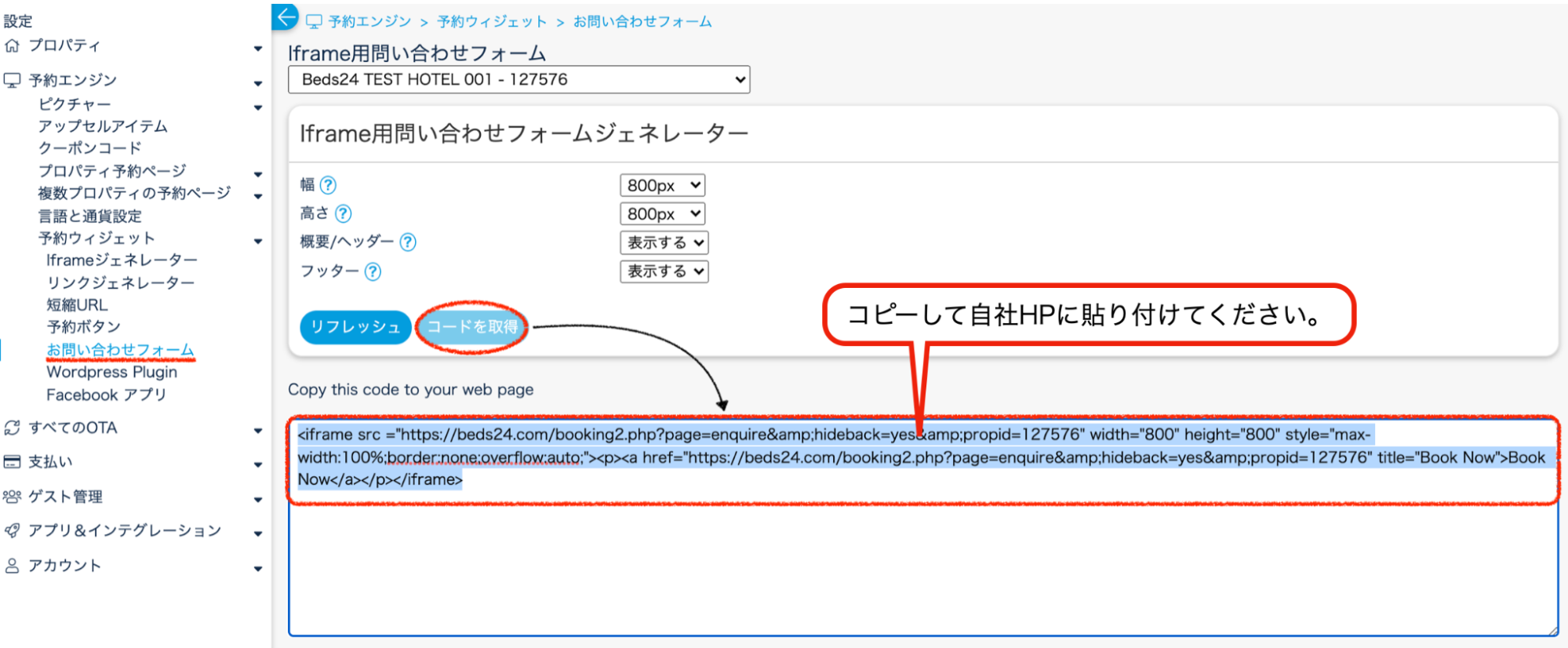Image resolution: width=1568 pixels, height=648 pixels.
Task: Click the すべてのOTA sync icon
Action: point(12,428)
